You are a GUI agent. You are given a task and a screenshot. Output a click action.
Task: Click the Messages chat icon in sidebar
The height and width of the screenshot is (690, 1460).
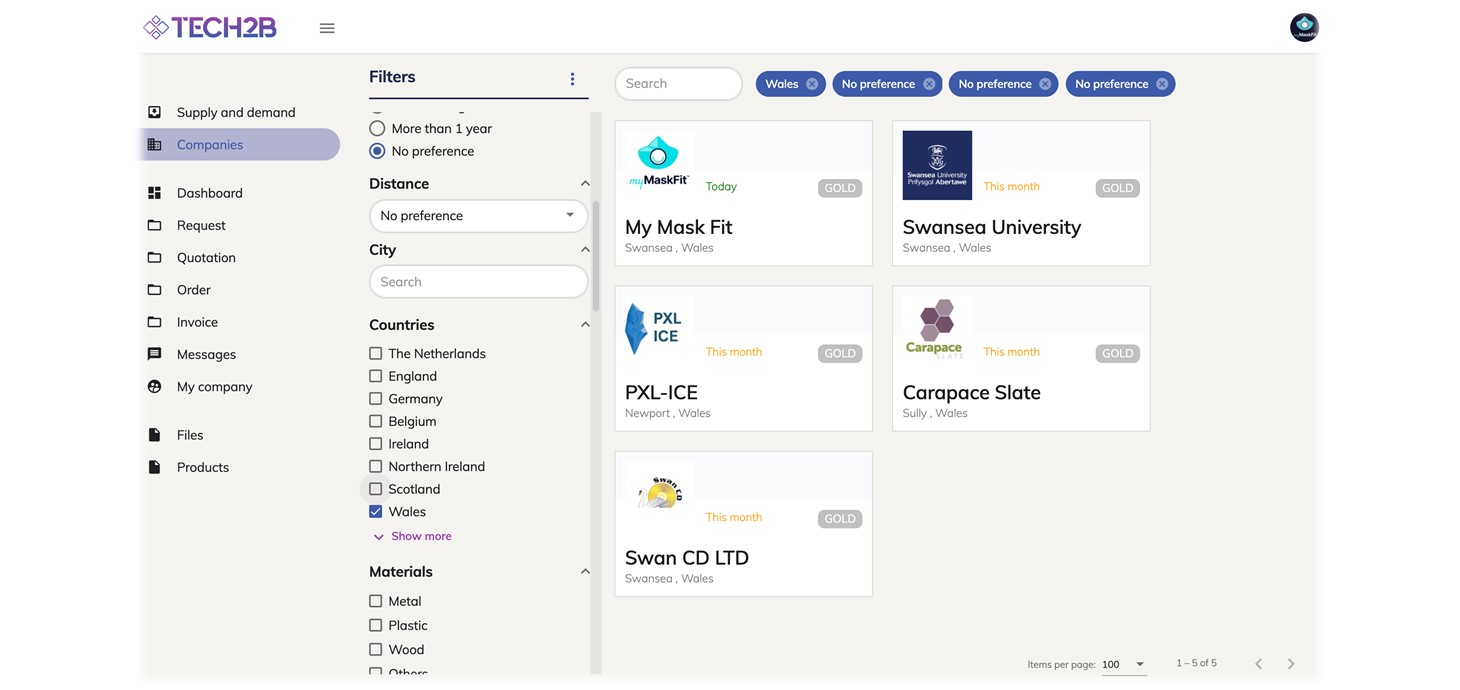coord(154,354)
